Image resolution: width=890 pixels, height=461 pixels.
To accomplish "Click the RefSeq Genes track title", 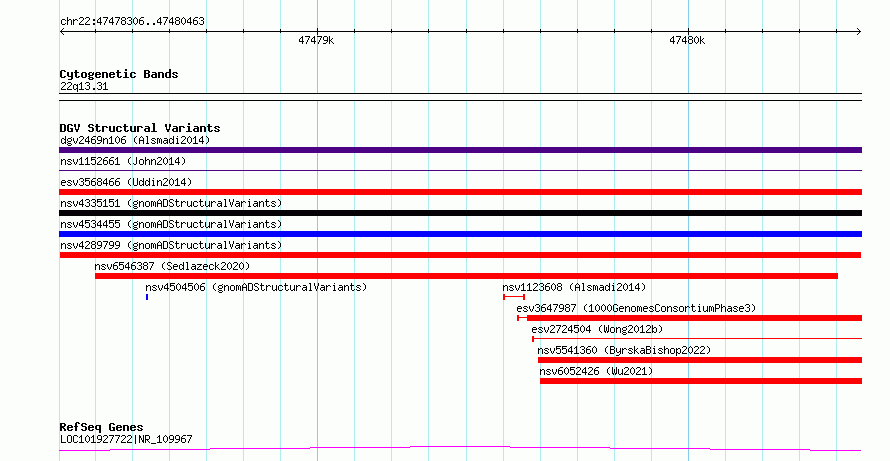I will (102, 427).
